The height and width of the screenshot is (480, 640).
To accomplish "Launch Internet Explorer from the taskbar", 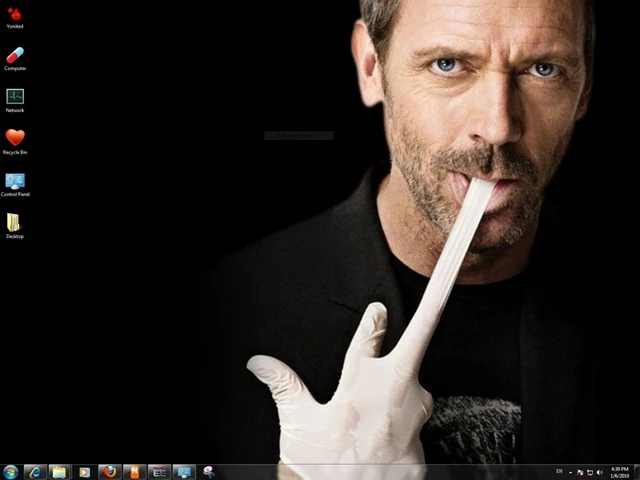I will click(35, 472).
